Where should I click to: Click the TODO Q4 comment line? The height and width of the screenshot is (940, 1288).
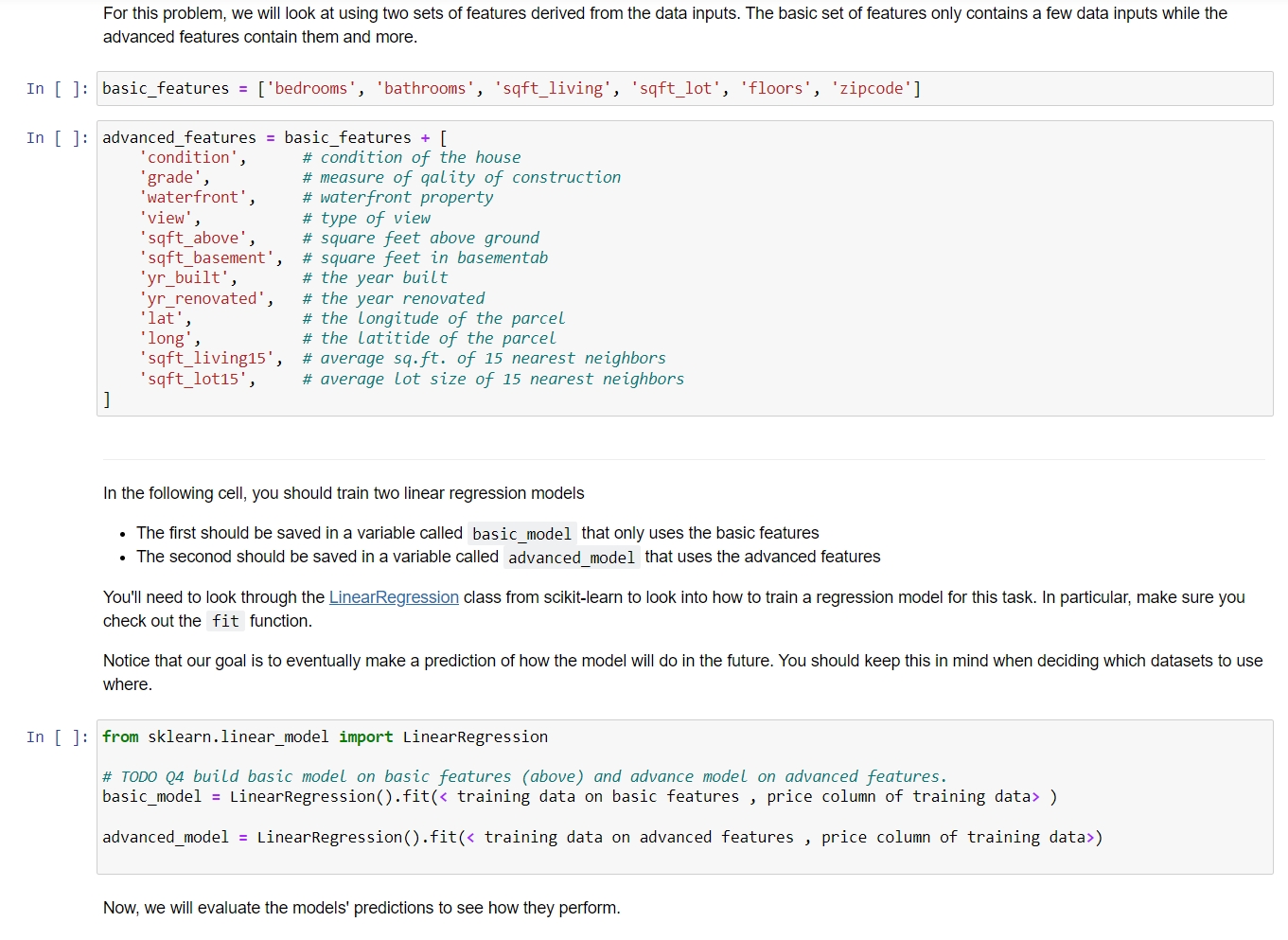(x=524, y=776)
